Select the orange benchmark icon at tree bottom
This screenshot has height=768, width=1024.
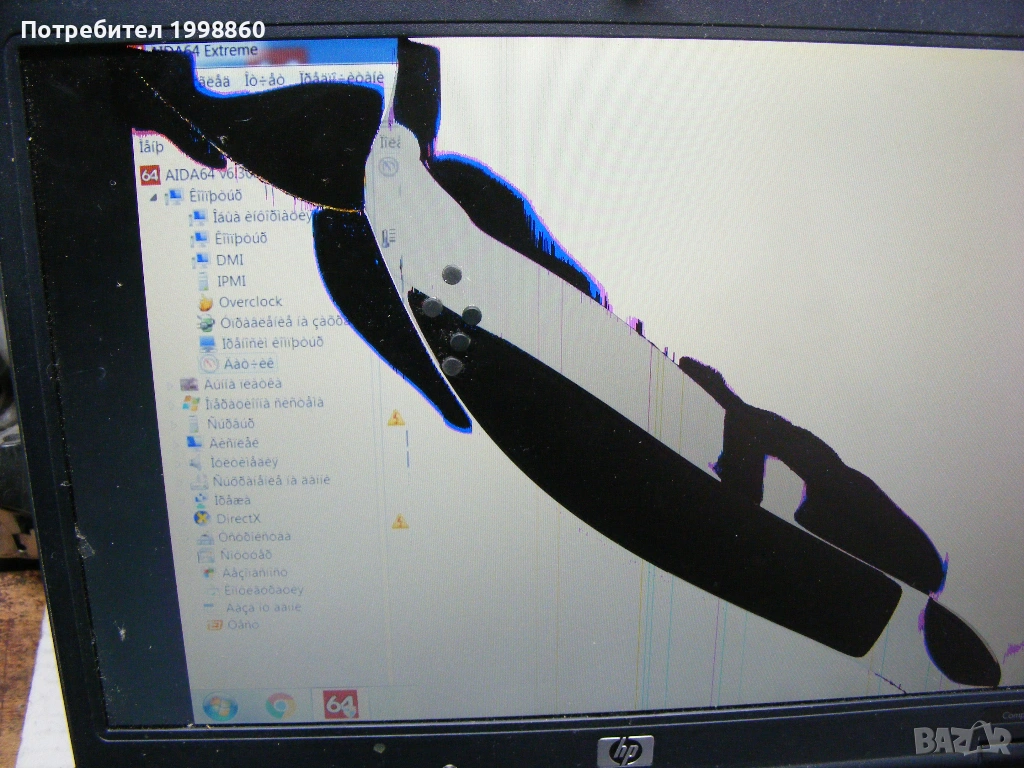[213, 625]
